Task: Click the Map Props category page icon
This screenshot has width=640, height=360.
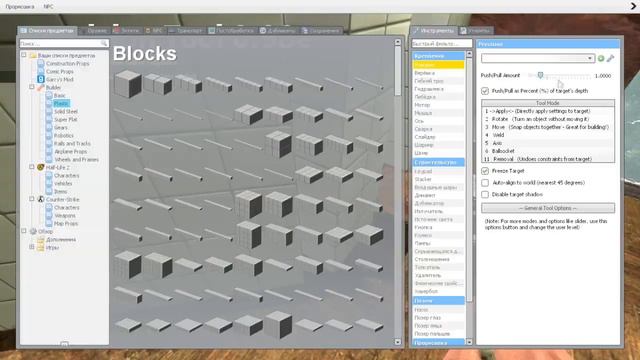Action: click(x=49, y=223)
